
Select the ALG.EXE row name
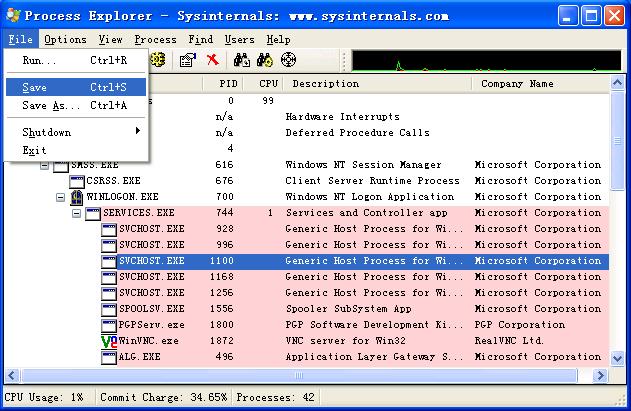point(139,357)
